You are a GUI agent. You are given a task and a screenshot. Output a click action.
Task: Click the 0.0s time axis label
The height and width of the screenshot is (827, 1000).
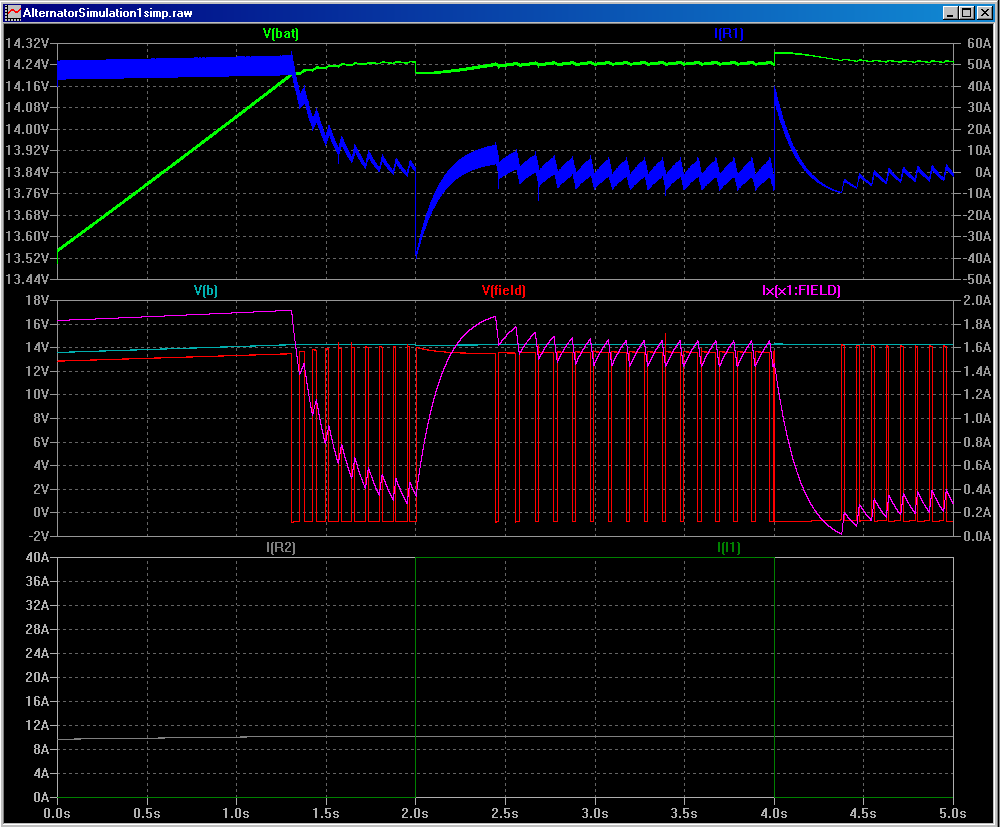tap(57, 814)
